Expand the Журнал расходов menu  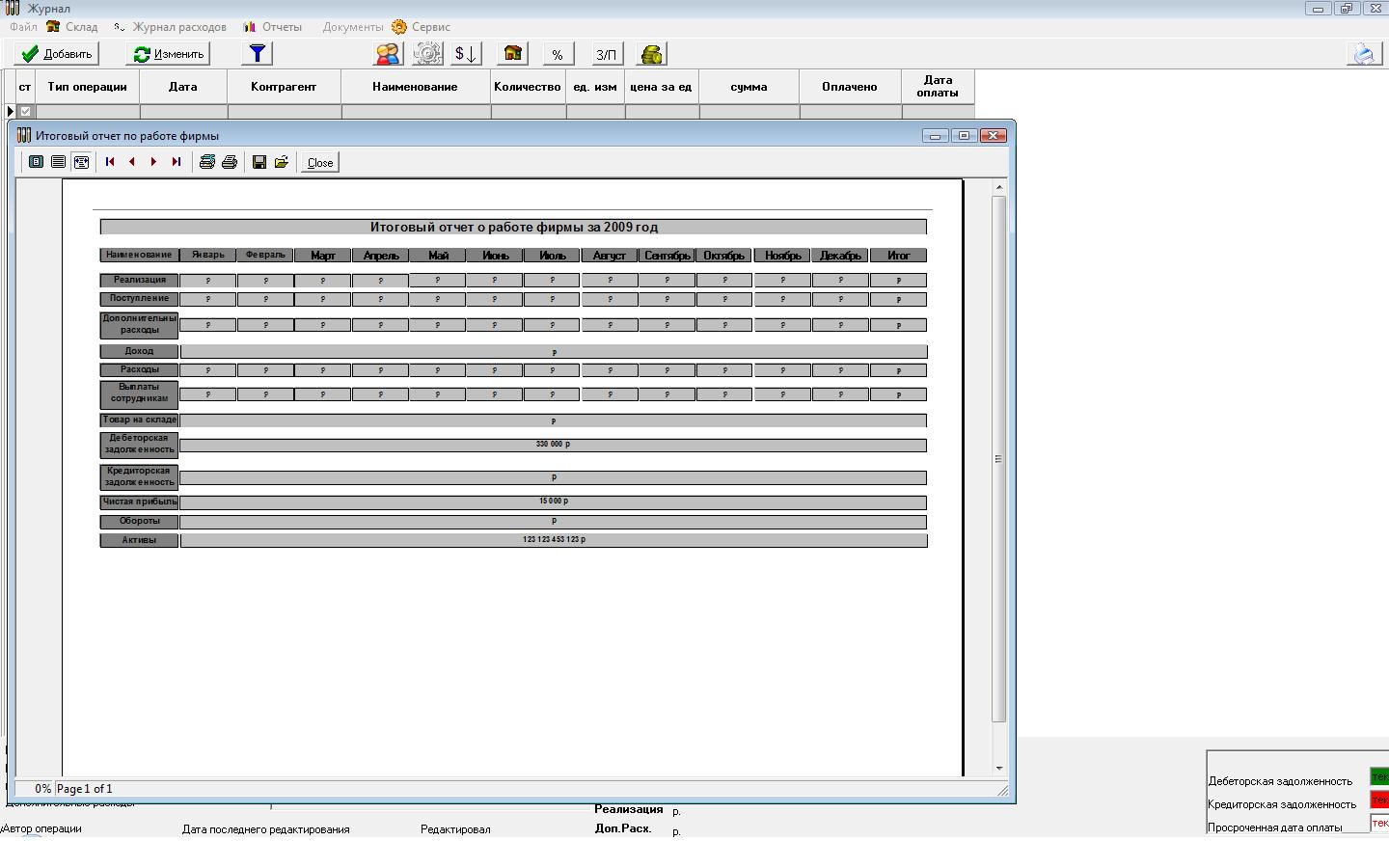coord(170,27)
